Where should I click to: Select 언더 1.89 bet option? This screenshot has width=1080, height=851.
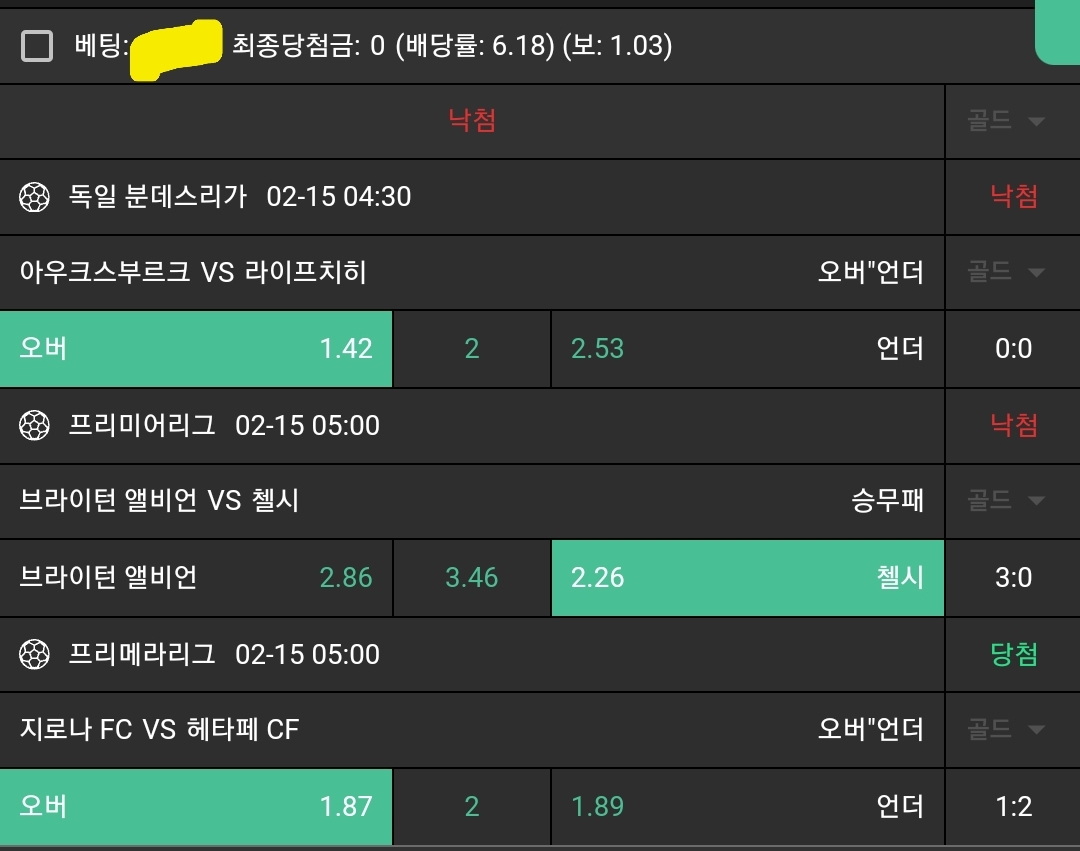tap(747, 807)
